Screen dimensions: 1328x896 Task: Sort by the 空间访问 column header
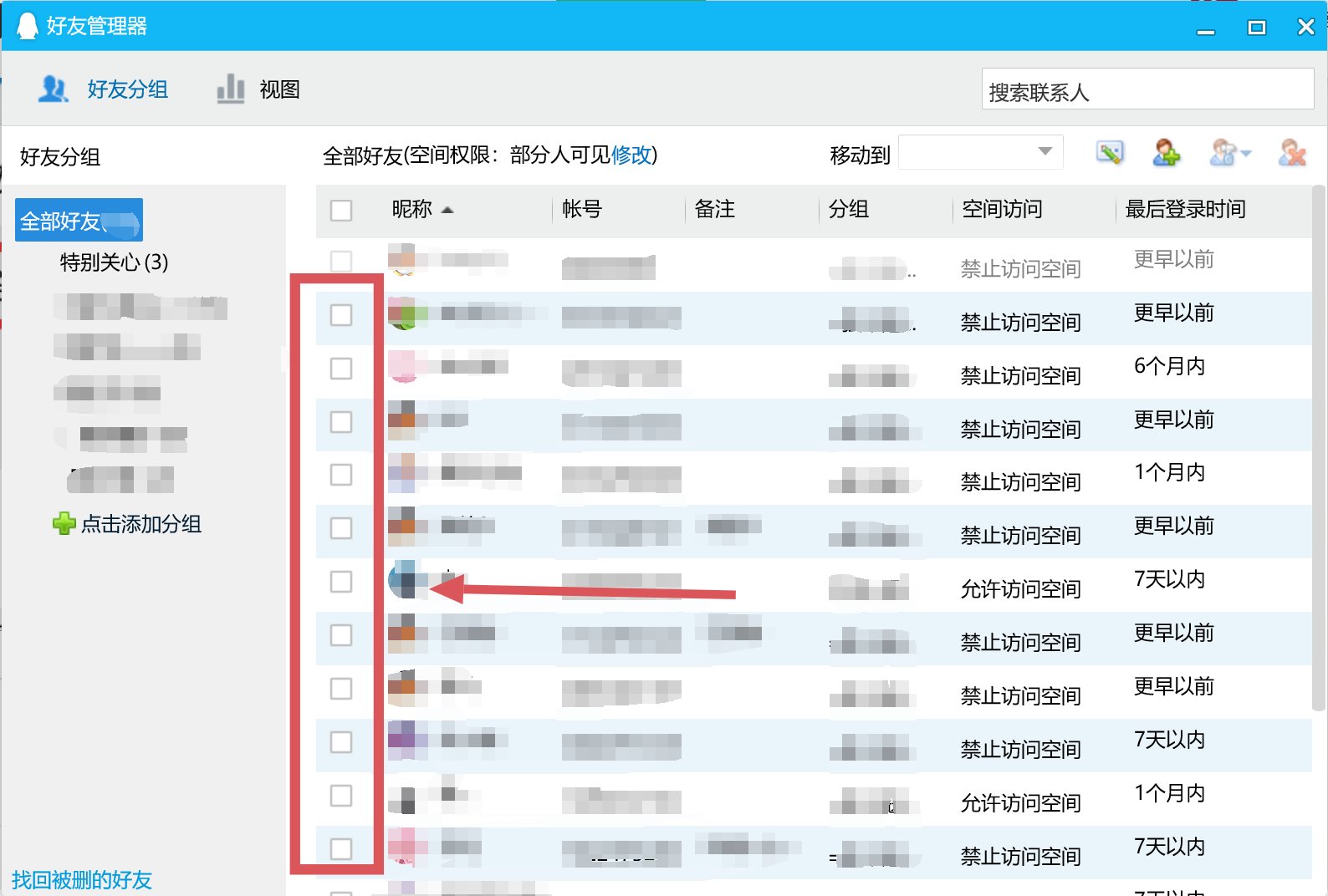(x=1002, y=209)
